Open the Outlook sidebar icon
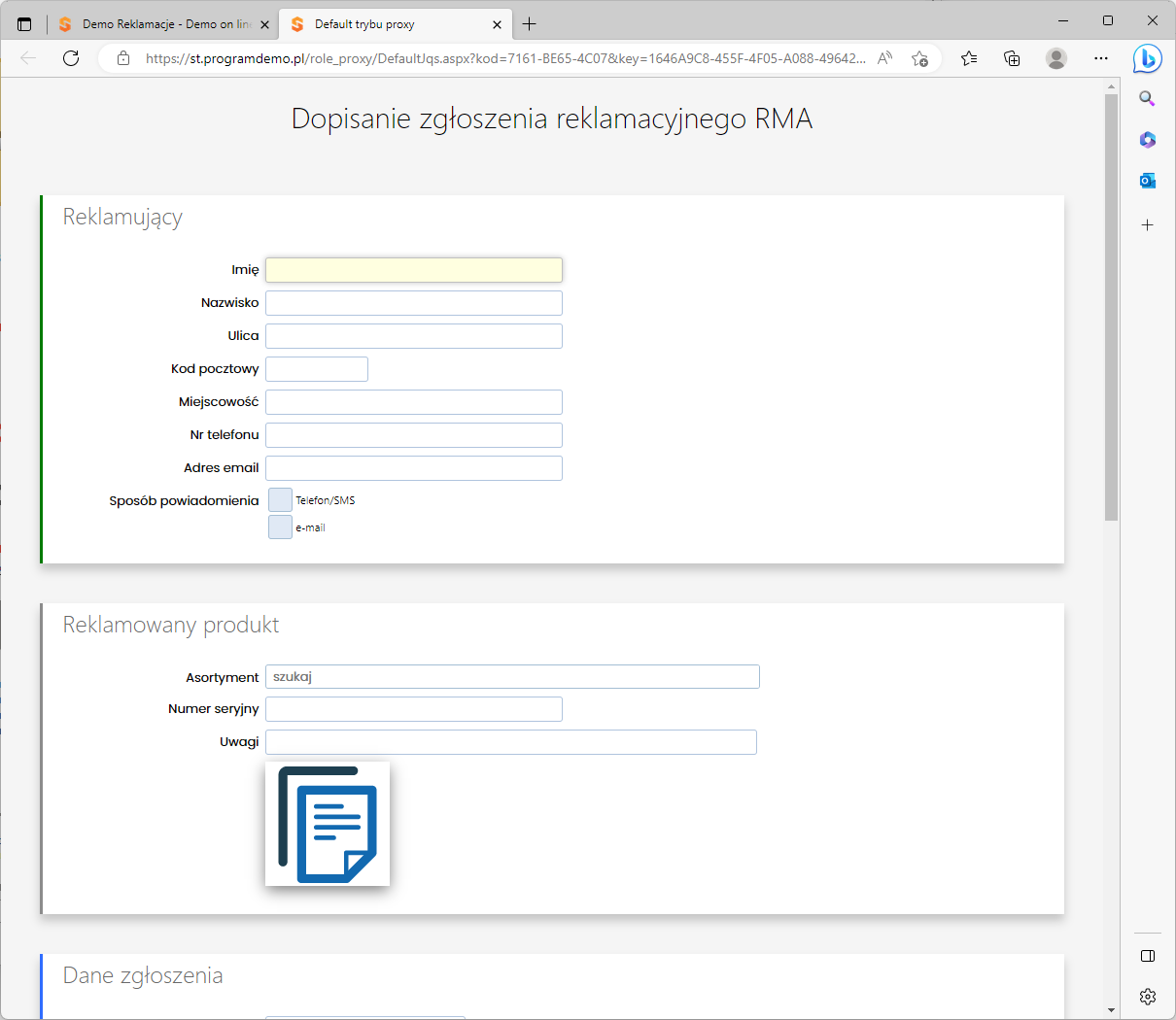 point(1147,181)
